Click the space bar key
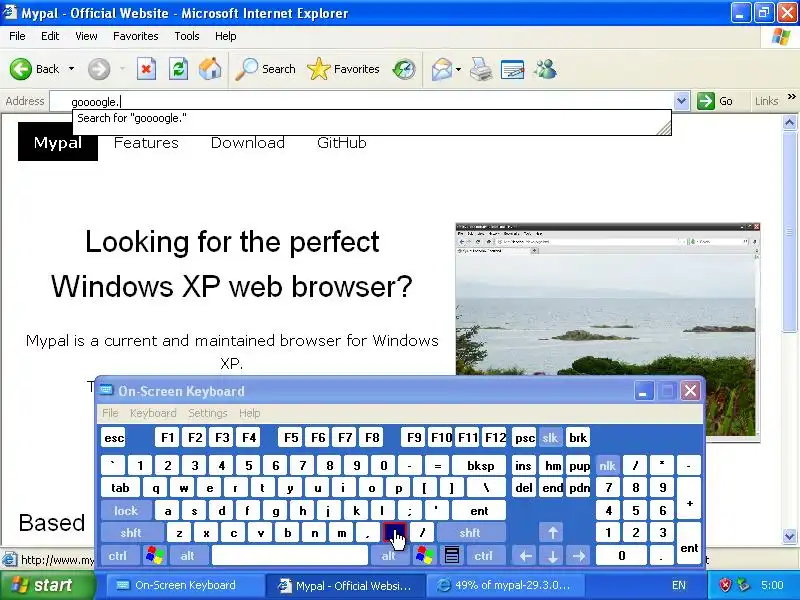Image resolution: width=800 pixels, height=600 pixels. tap(290, 555)
